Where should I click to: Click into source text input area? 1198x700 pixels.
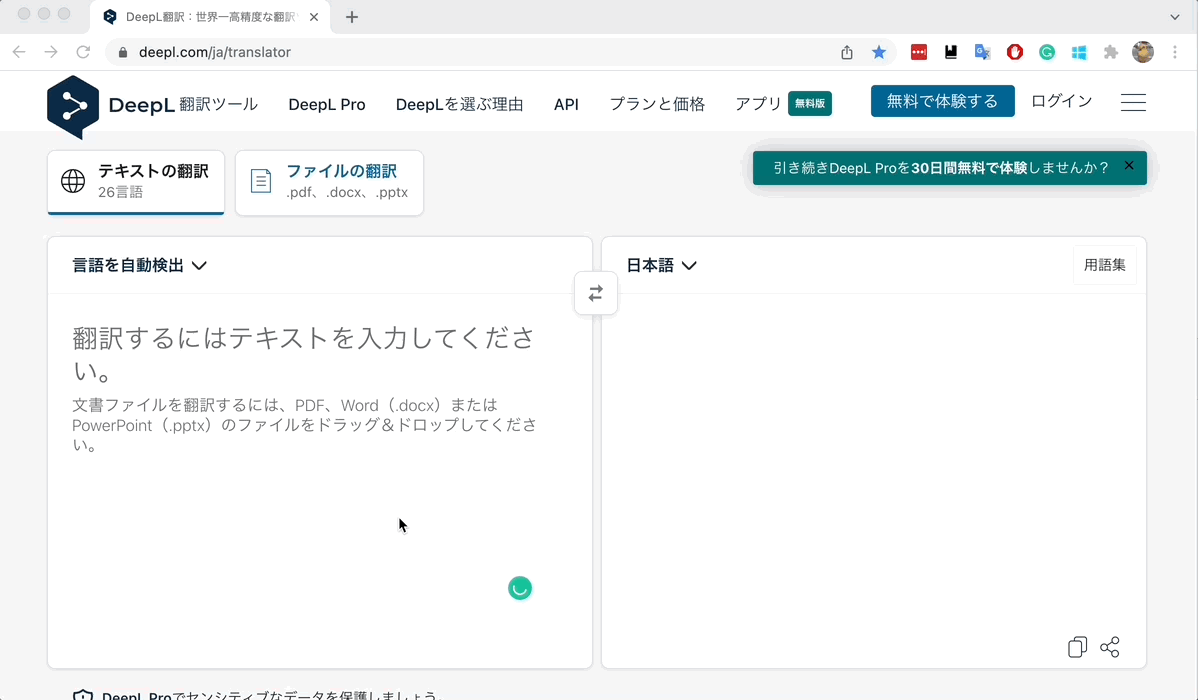(x=319, y=480)
